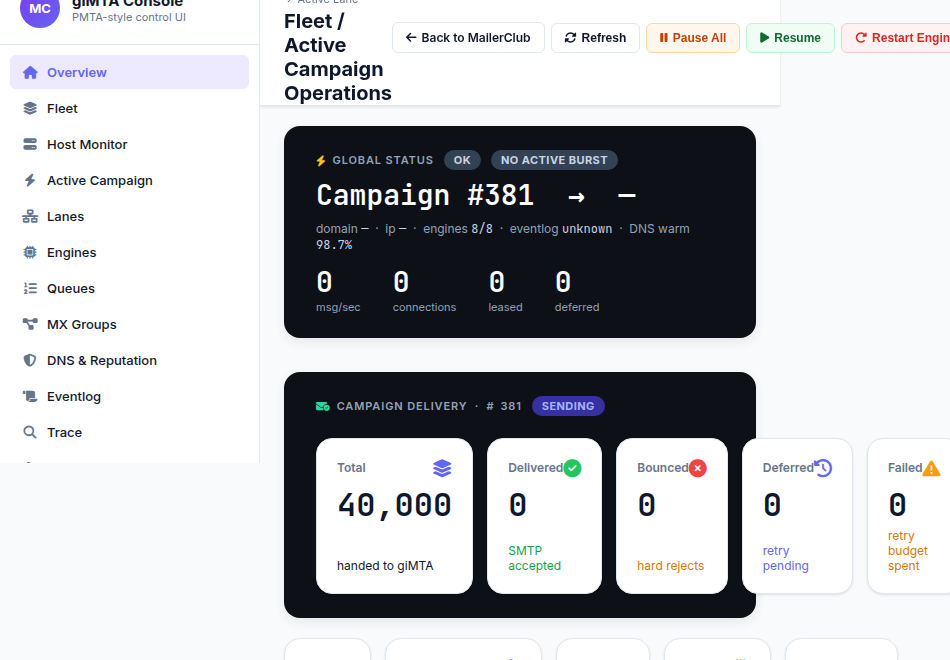Image resolution: width=950 pixels, height=660 pixels.
Task: Open MX Groups
Action: 130,324
